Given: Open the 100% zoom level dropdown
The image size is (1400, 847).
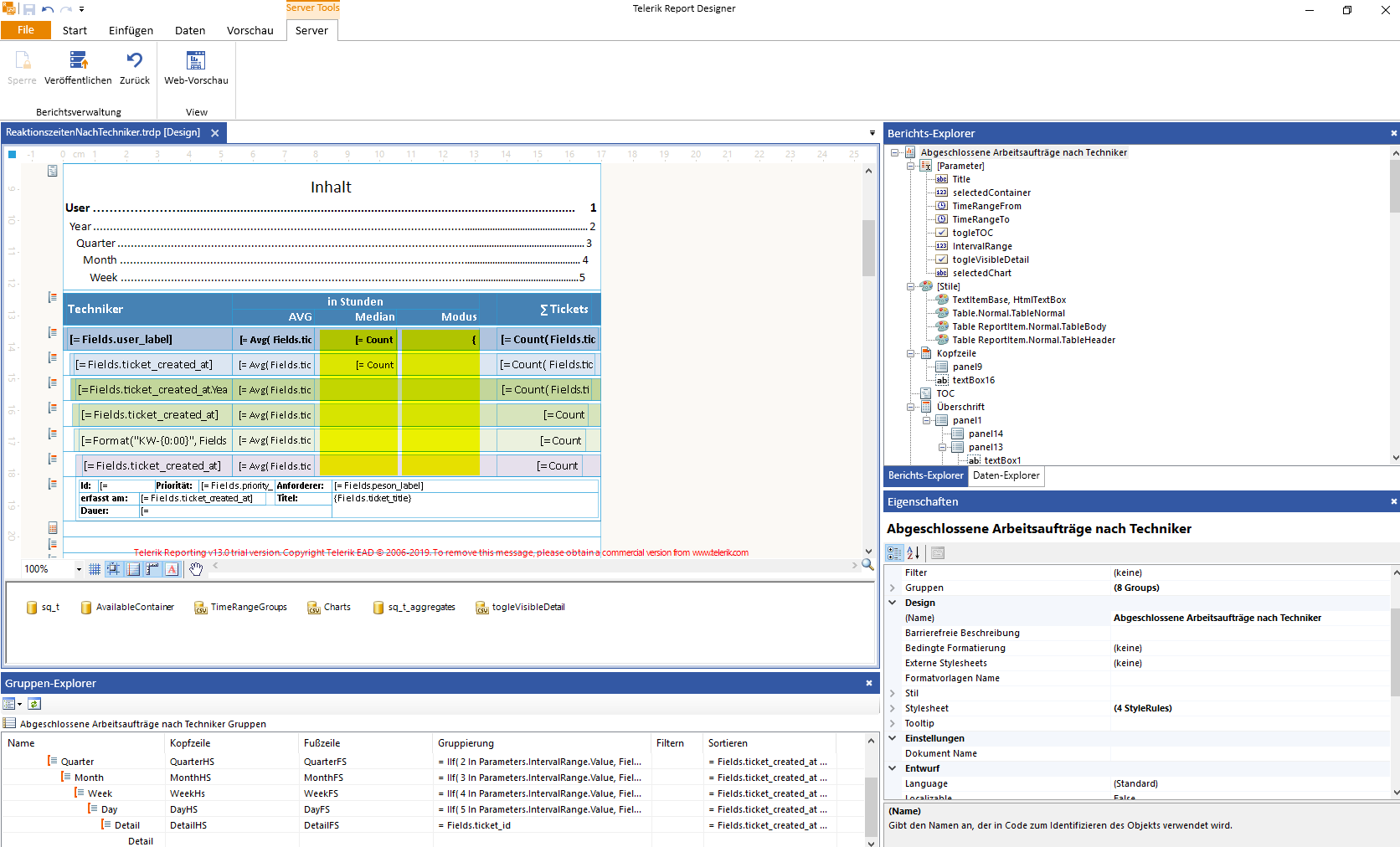Looking at the screenshot, I should pyautogui.click(x=79, y=569).
